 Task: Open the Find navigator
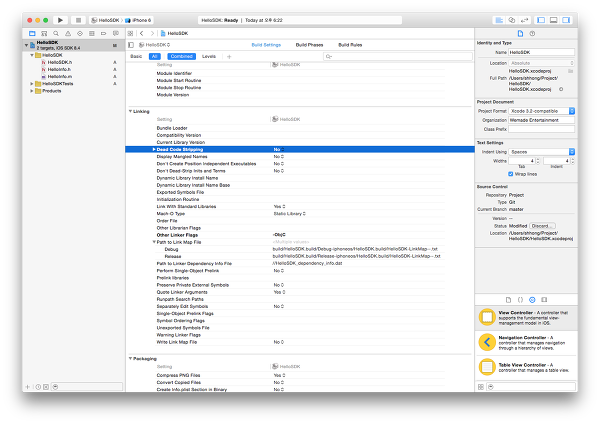56,34
